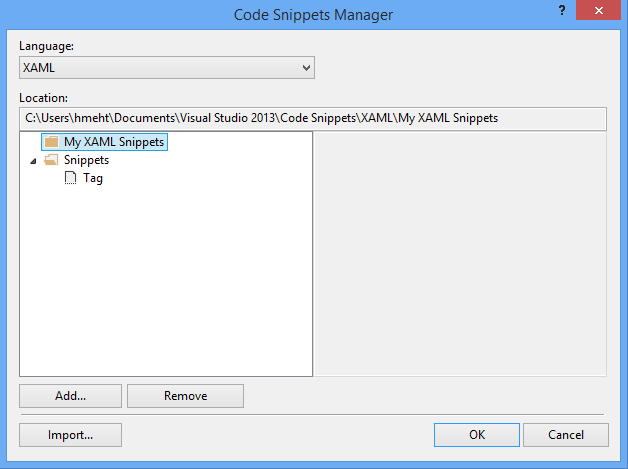
Task: Open the Language combo box showing XAML
Action: pyautogui.click(x=167, y=68)
